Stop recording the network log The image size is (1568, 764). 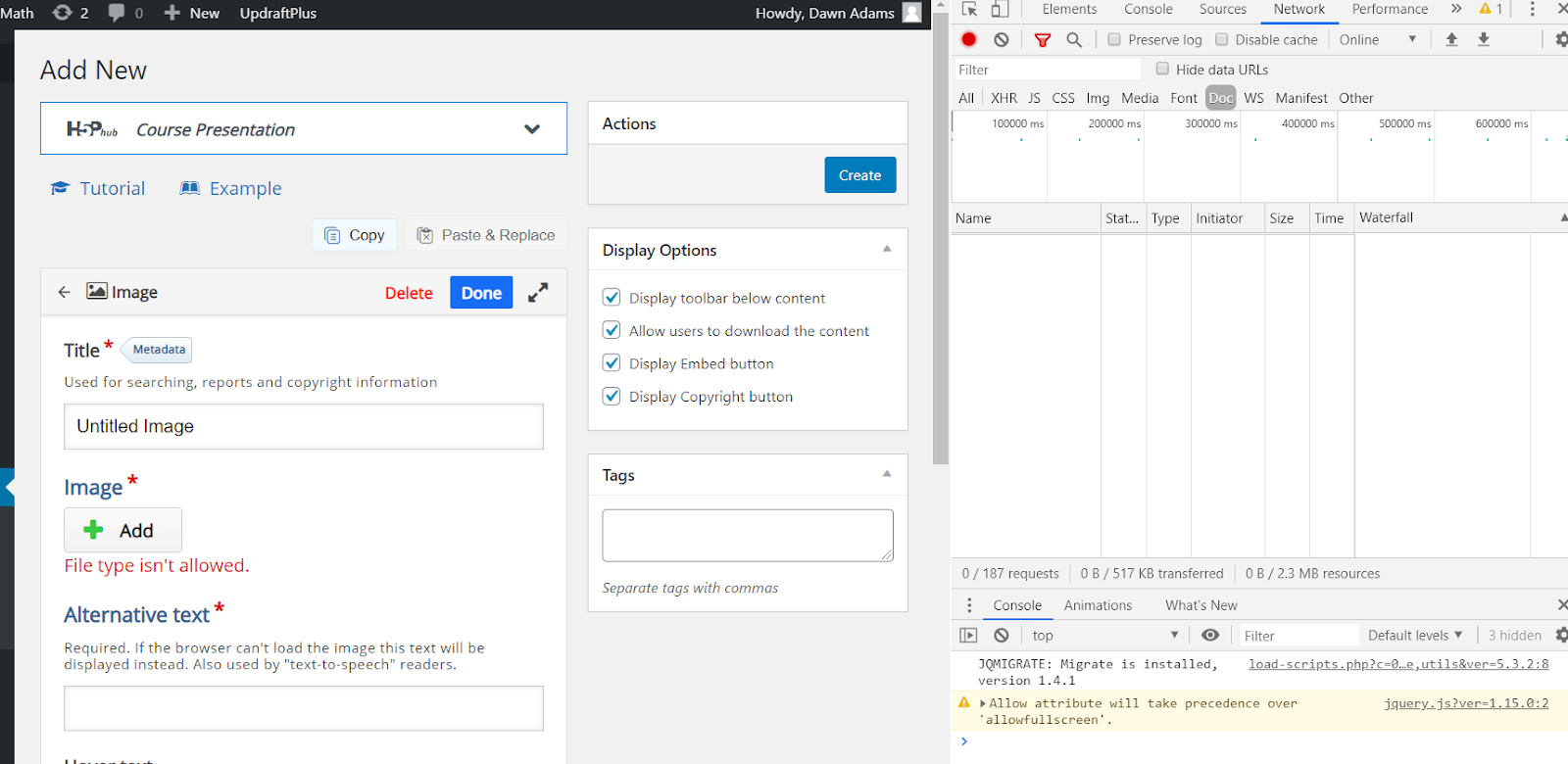[x=969, y=39]
